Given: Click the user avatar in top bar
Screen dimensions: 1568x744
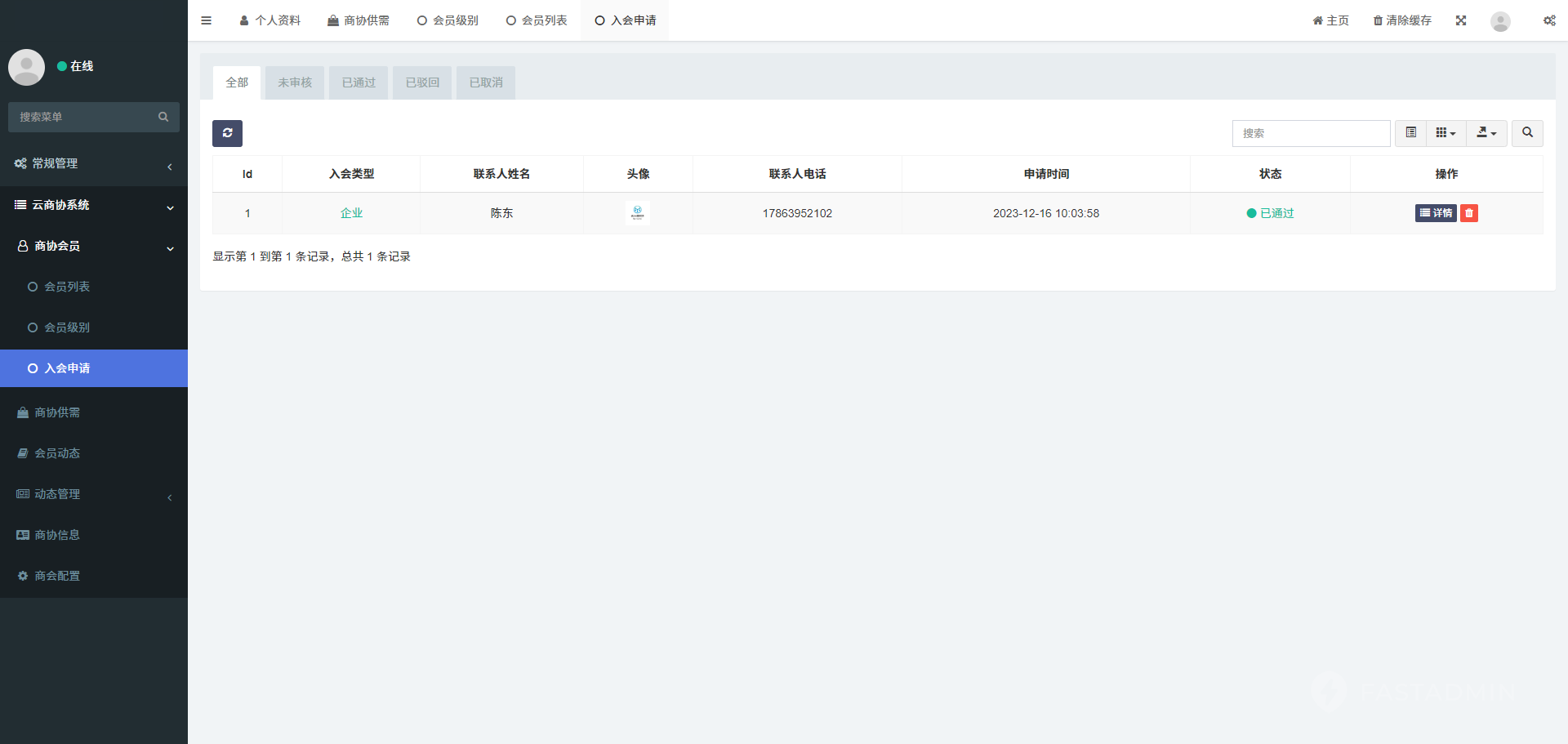Looking at the screenshot, I should (1500, 21).
